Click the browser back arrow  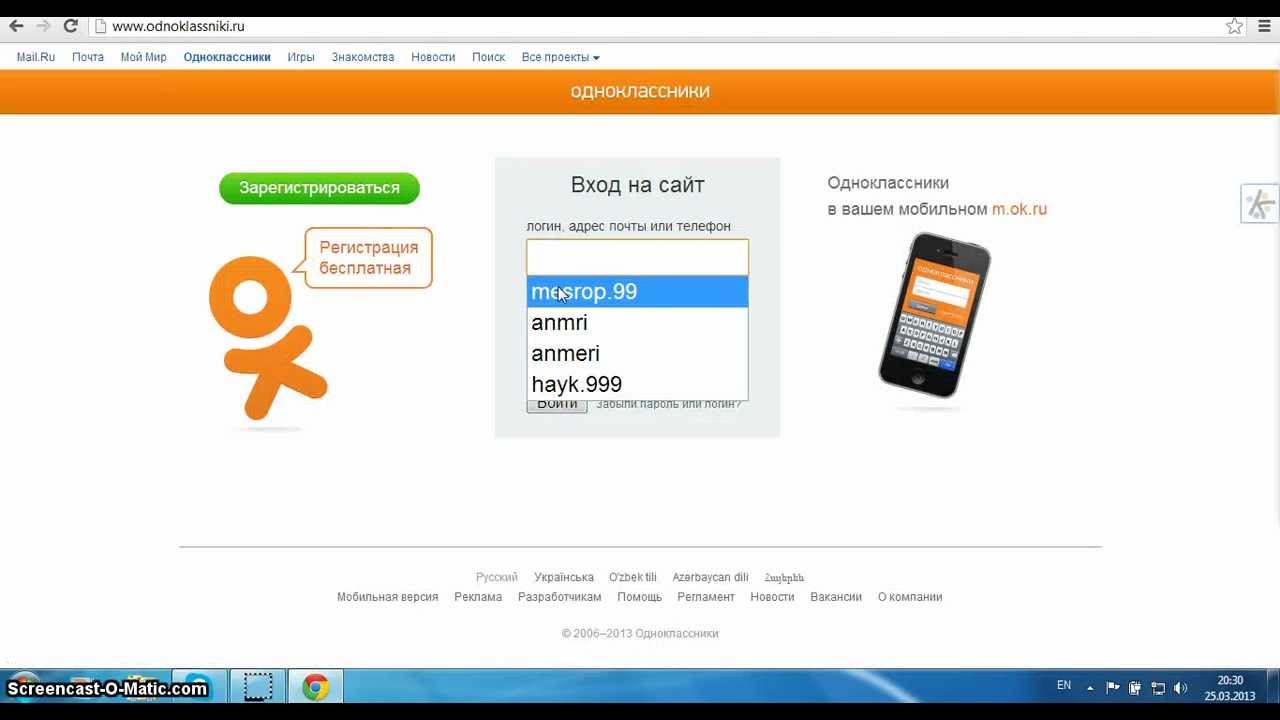click(x=16, y=27)
